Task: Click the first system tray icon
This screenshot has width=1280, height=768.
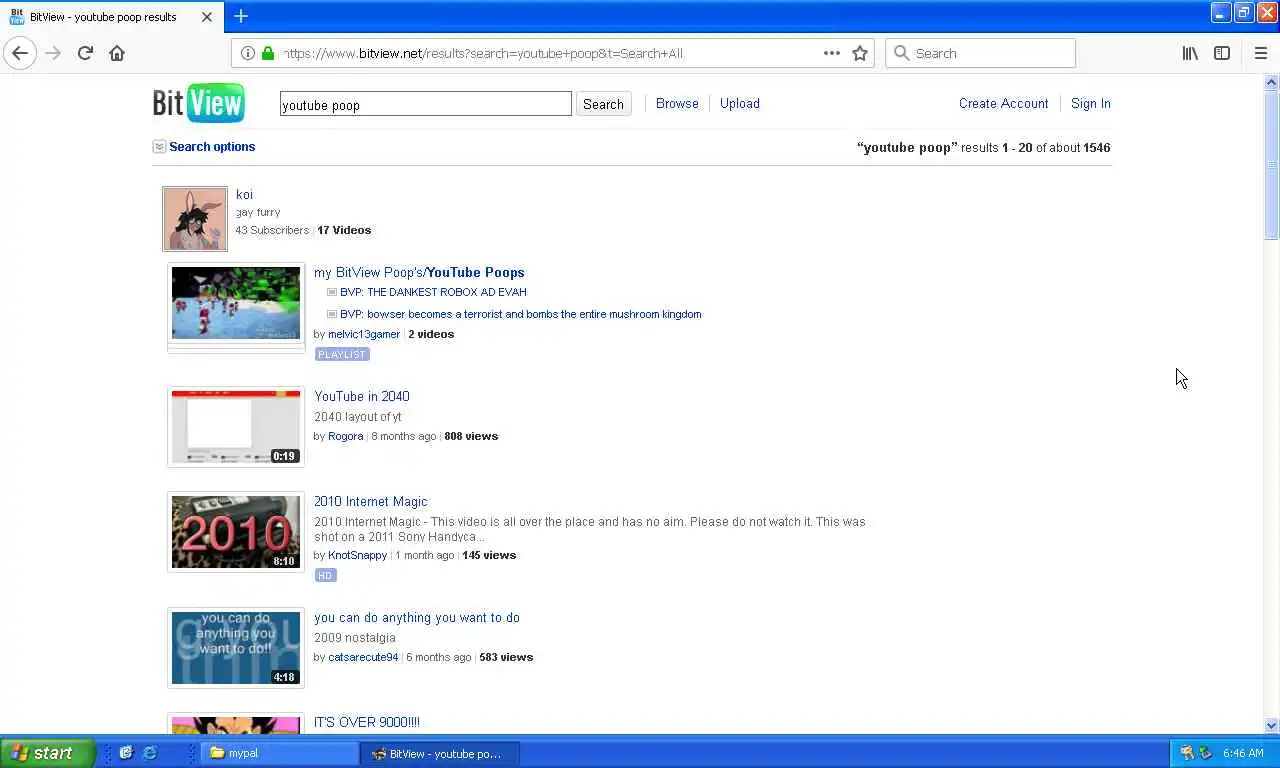Action: pyautogui.click(x=1187, y=753)
